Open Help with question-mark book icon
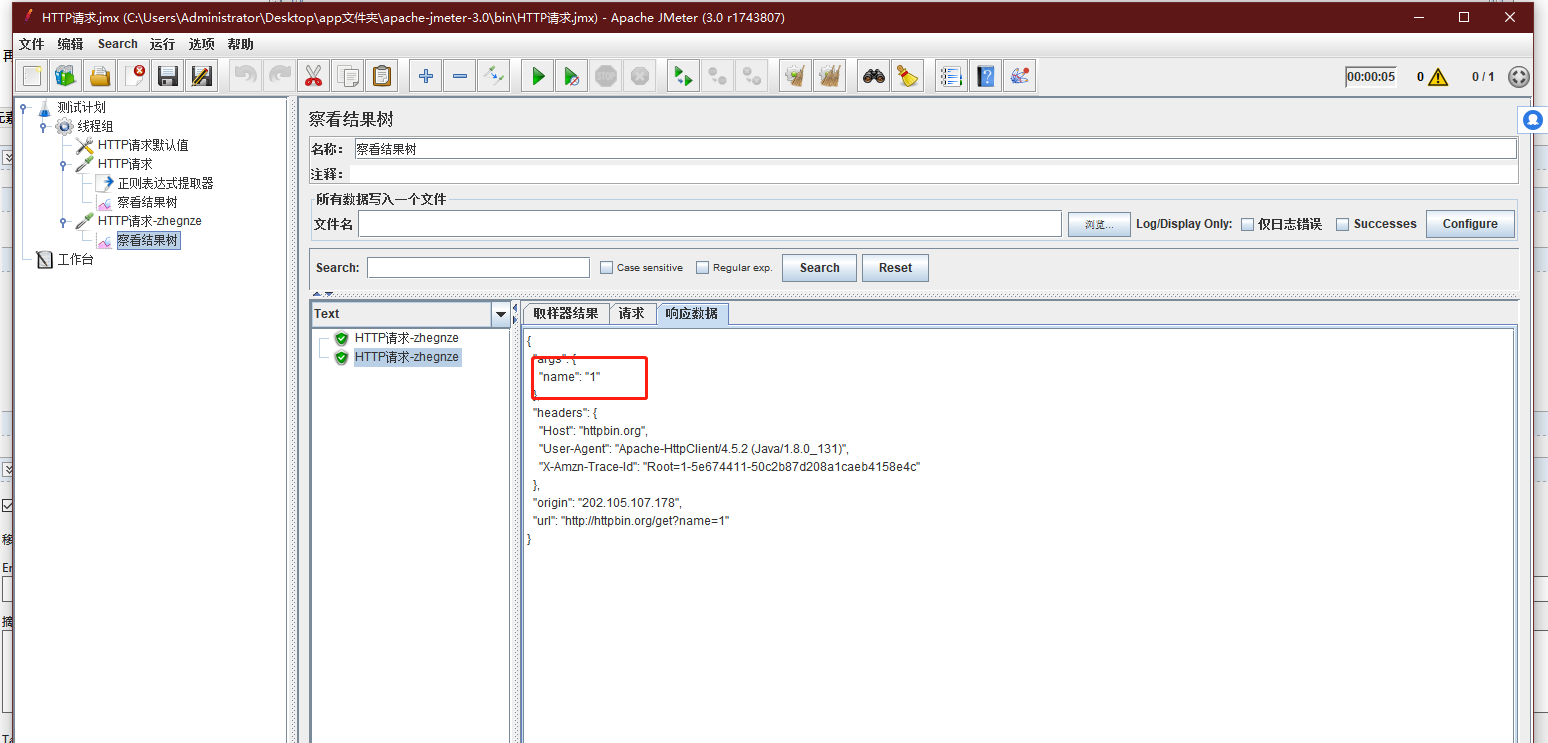Viewport: 1548px width, 743px height. click(985, 76)
